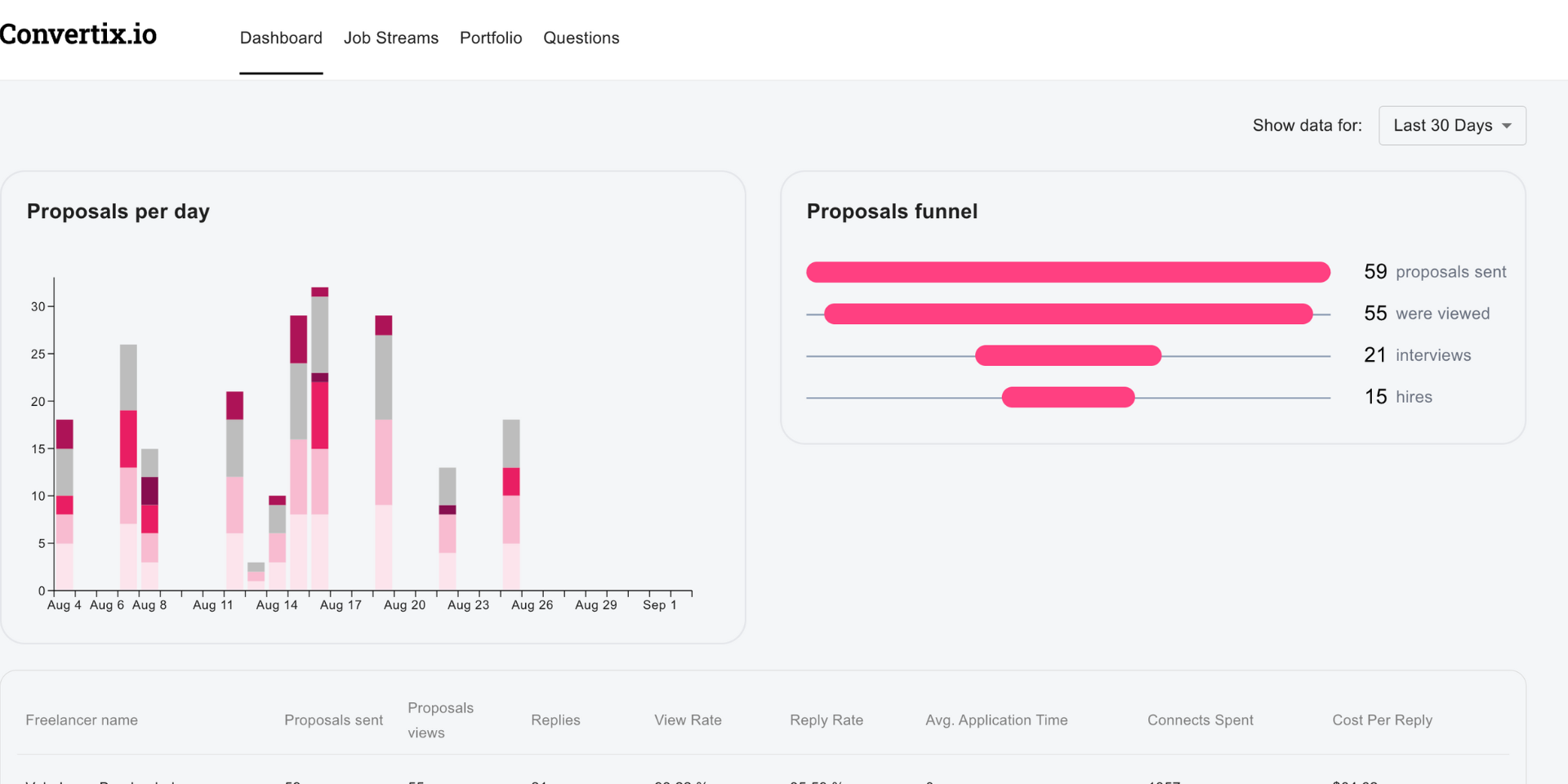The width and height of the screenshot is (1568, 784).
Task: Sort by Connects Spent column header
Action: pyautogui.click(x=1200, y=720)
